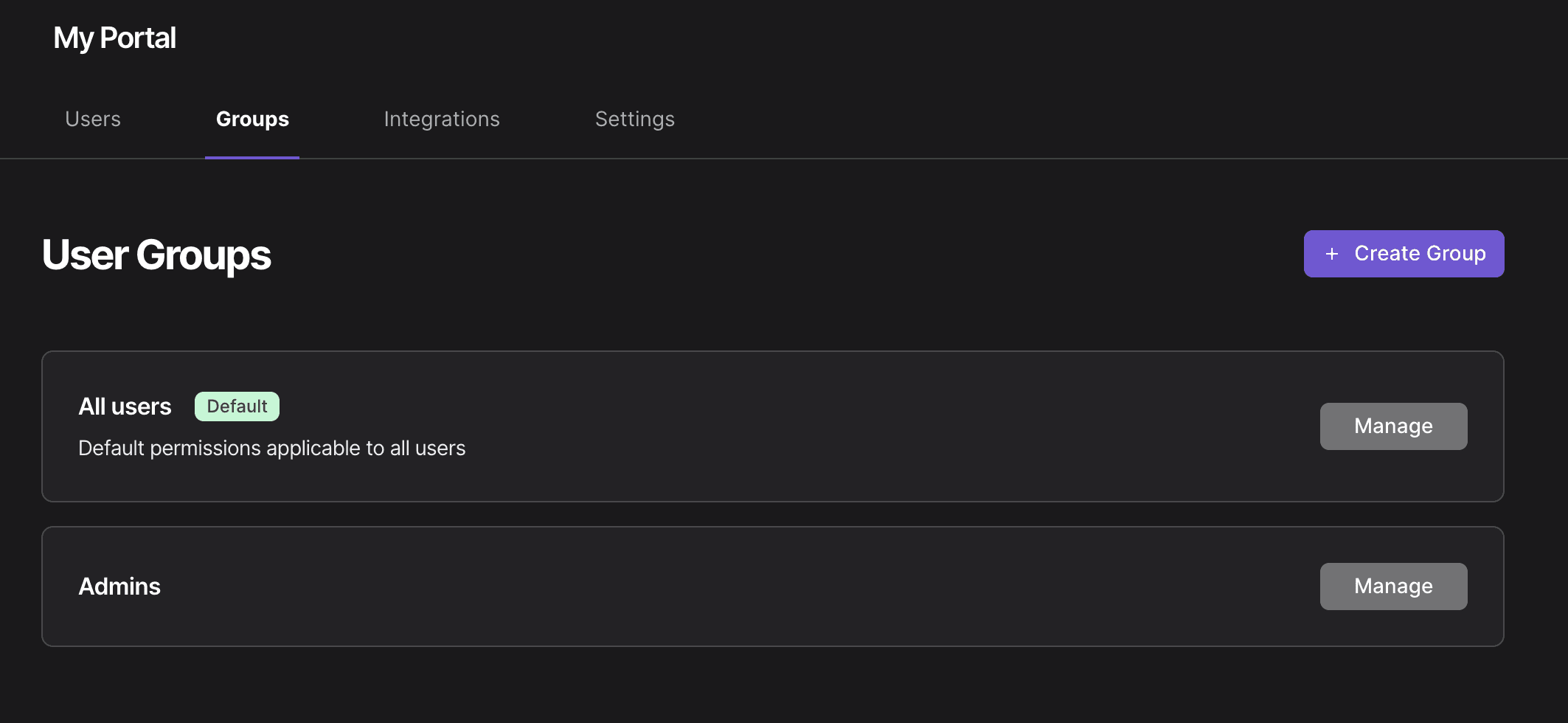Viewport: 1568px width, 723px height.
Task: Click the green Default badge
Action: coord(237,407)
